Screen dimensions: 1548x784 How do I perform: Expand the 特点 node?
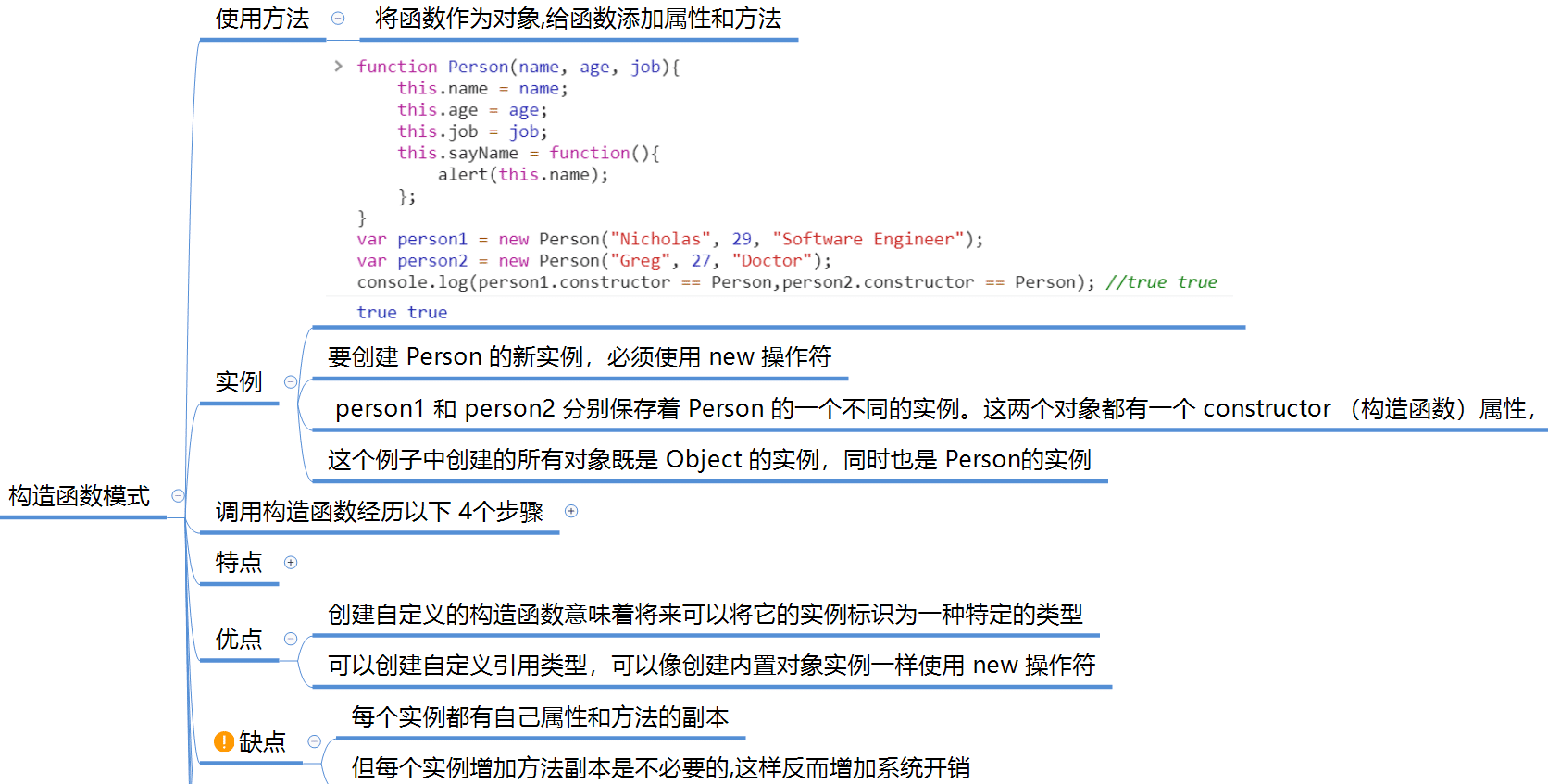tap(291, 563)
